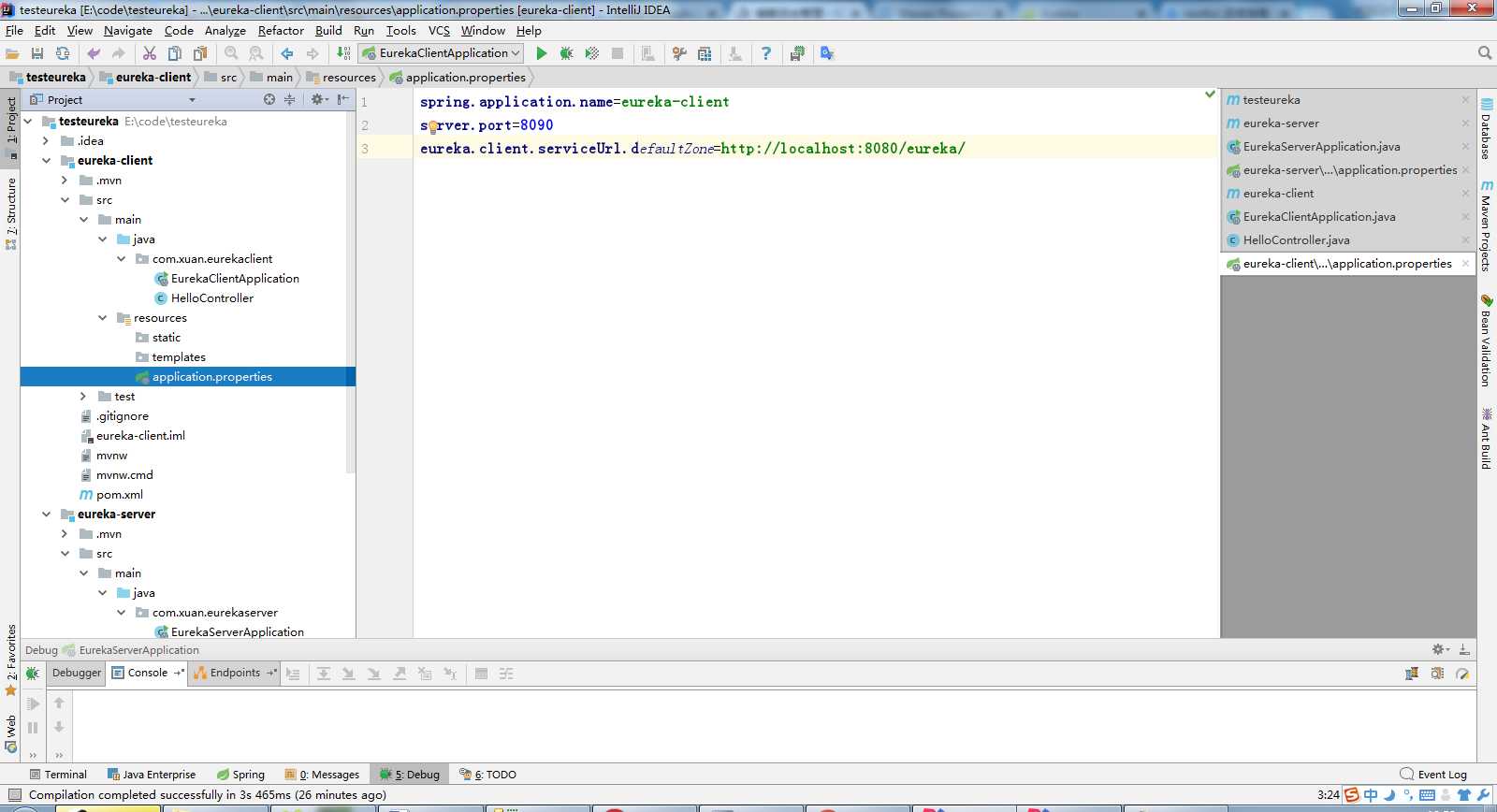Screen dimensions: 1497x812
Task: Toggle the Bean Validation side tool window
Action: 1486,341
